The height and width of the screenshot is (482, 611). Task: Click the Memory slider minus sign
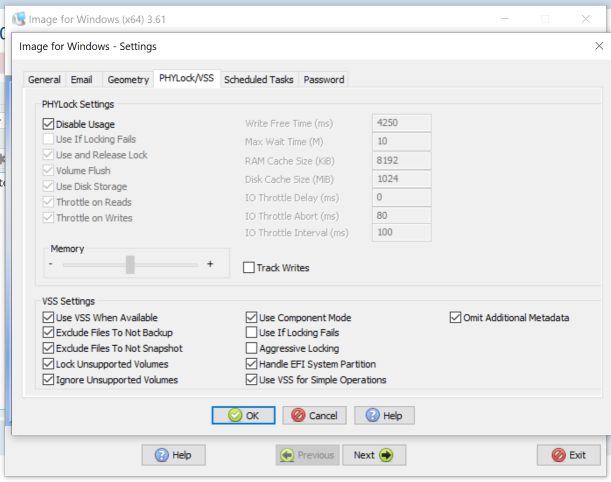point(51,264)
